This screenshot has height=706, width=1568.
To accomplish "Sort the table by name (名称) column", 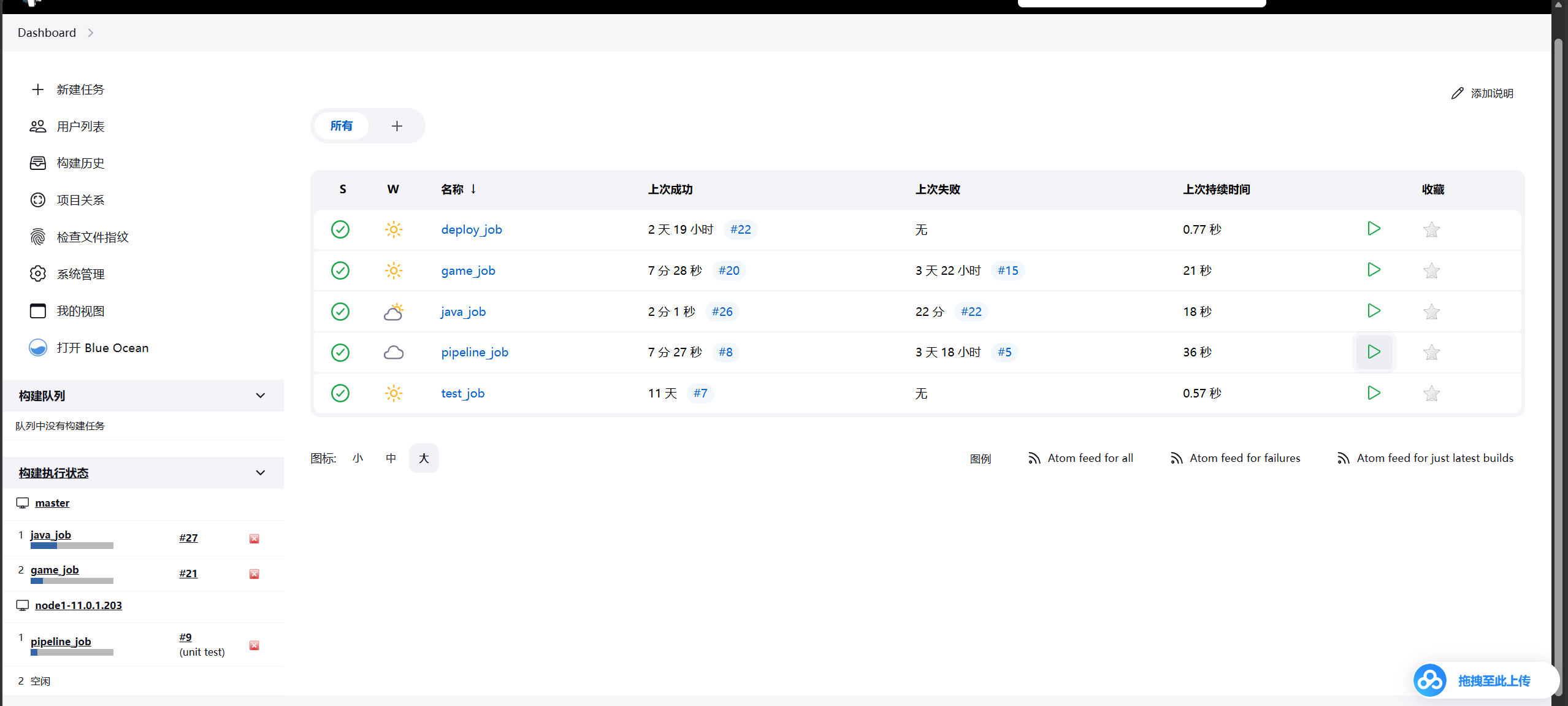I will point(459,190).
